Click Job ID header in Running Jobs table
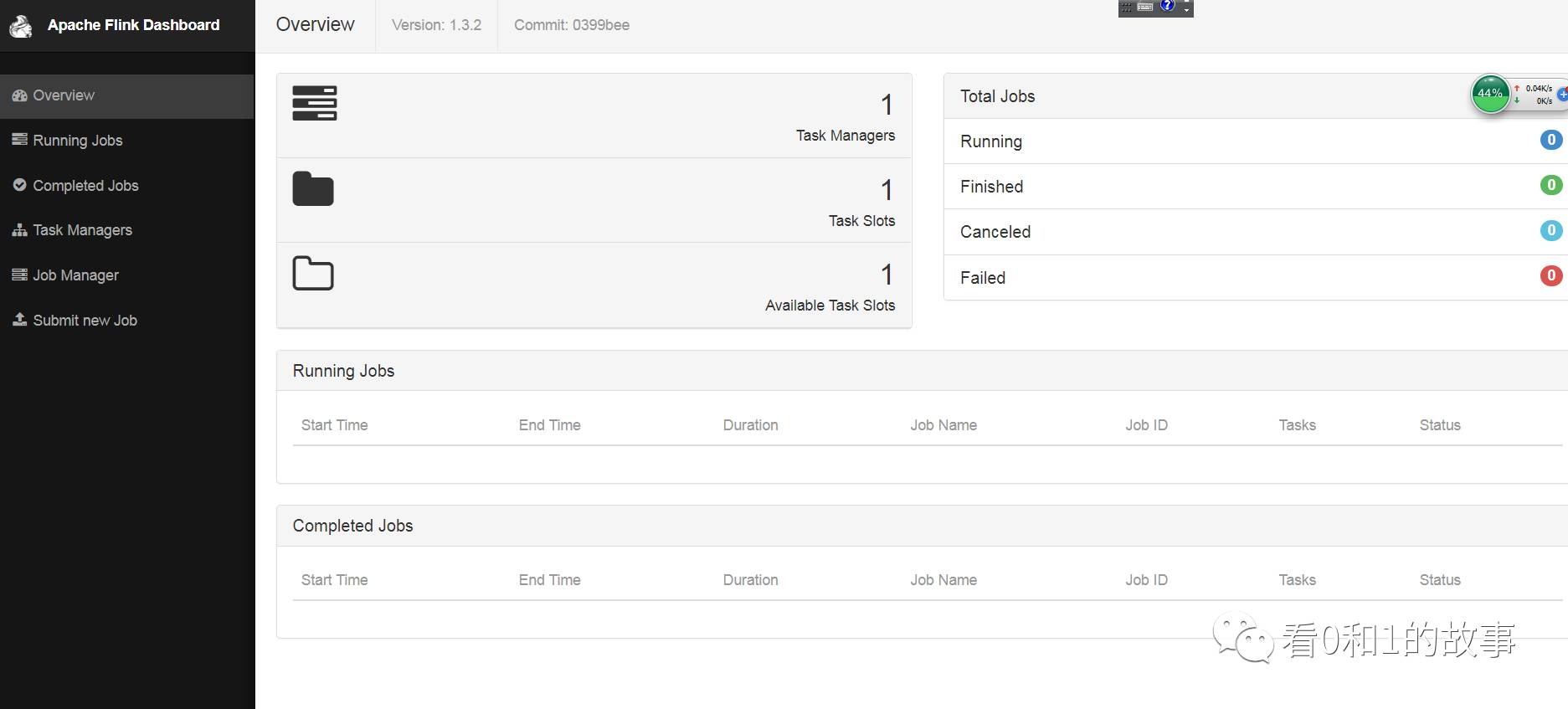This screenshot has width=1568, height=709. pos(1147,425)
